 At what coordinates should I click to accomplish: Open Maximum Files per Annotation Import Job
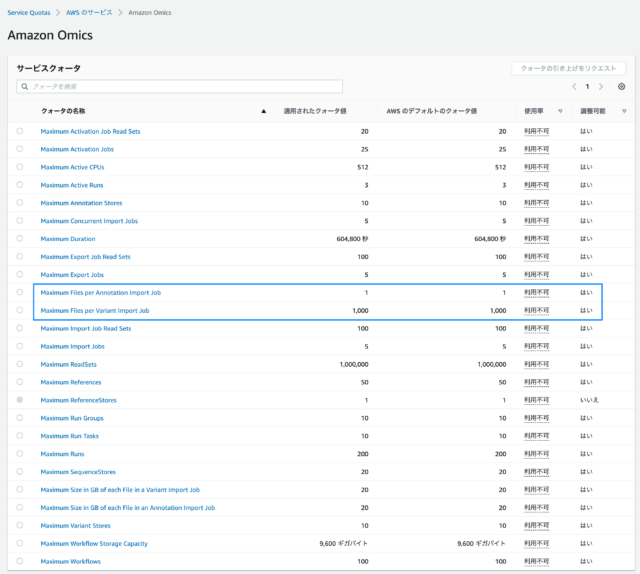(100, 293)
